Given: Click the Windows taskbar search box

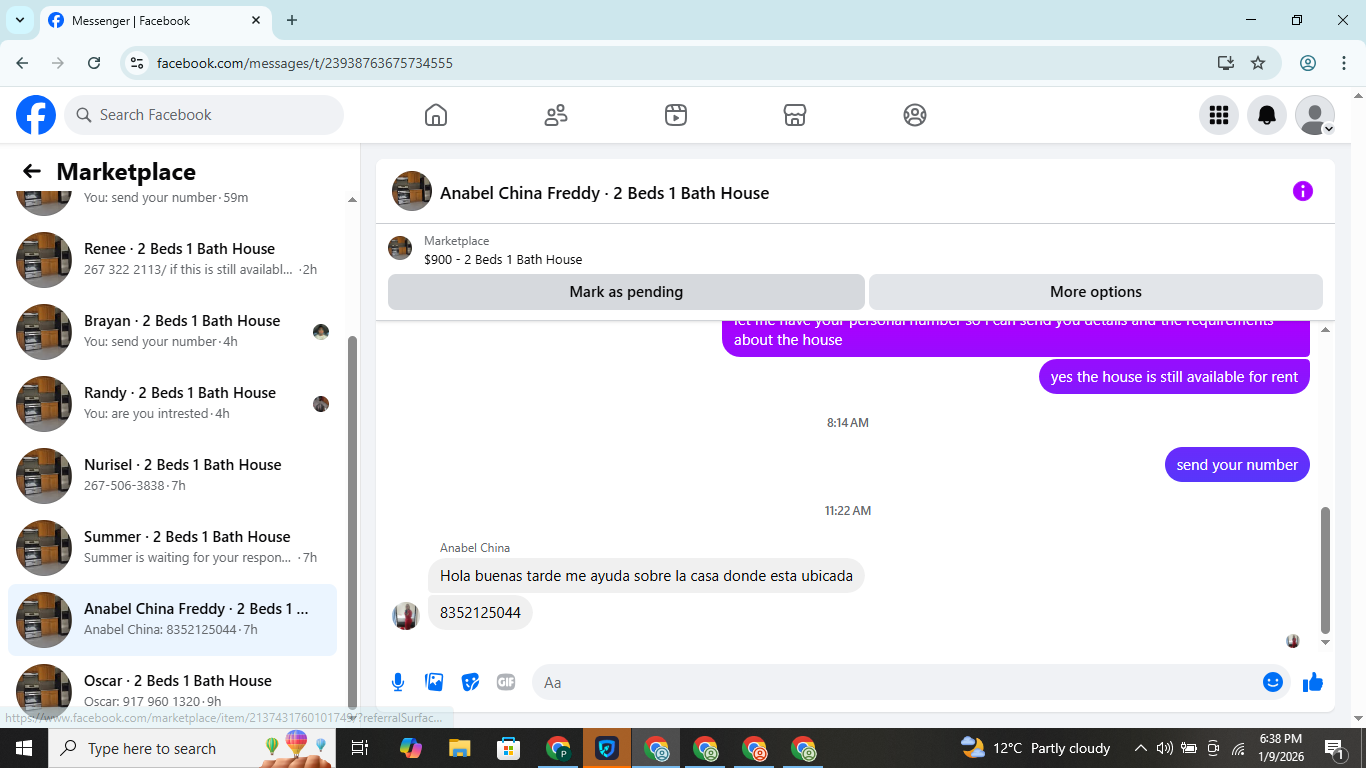Looking at the screenshot, I should click(193, 748).
